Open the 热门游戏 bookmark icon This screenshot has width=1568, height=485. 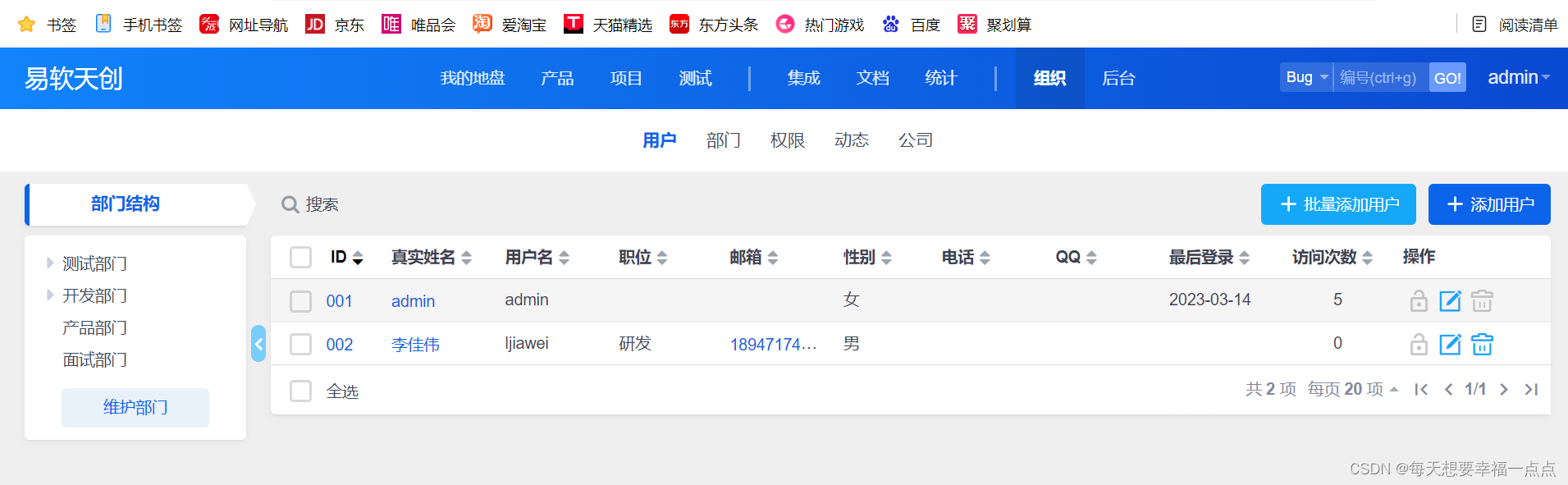(785, 24)
